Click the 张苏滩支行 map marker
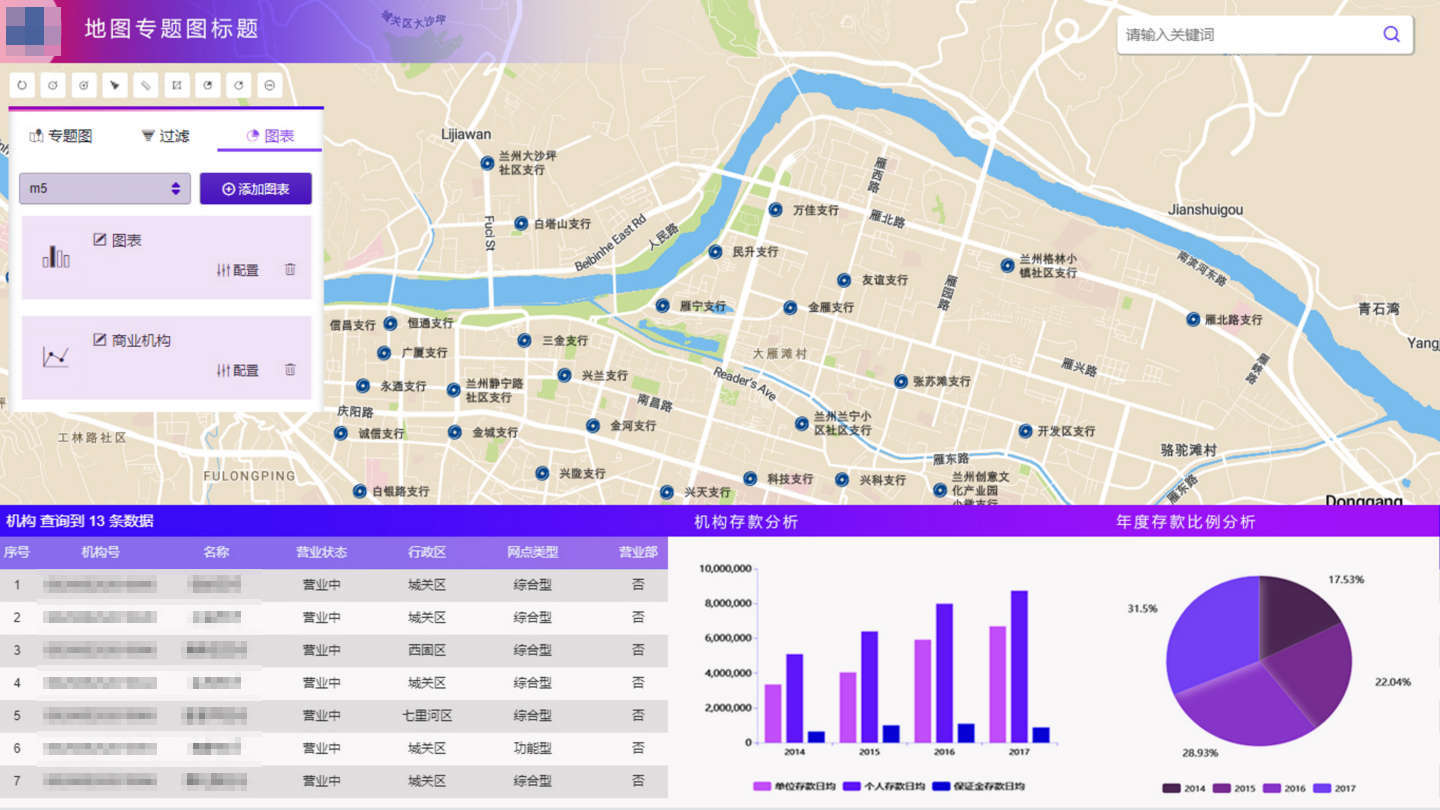Viewport: 1440px width, 810px height. pos(900,381)
